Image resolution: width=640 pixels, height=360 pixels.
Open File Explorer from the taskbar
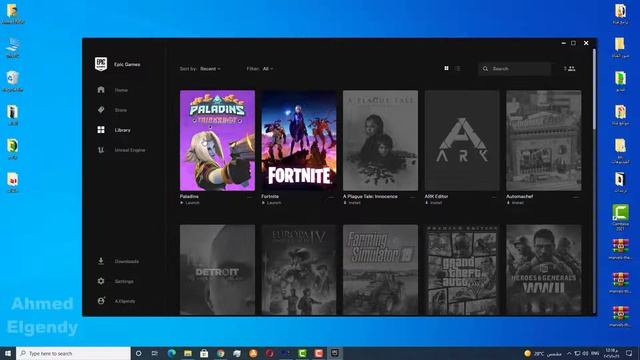(188, 353)
